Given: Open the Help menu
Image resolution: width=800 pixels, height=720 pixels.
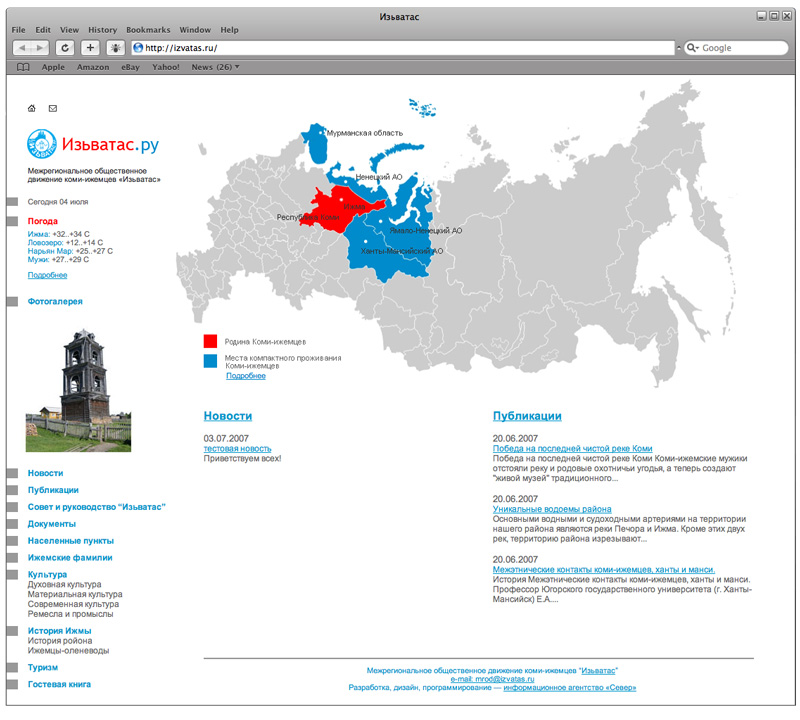Looking at the screenshot, I should [x=230, y=30].
